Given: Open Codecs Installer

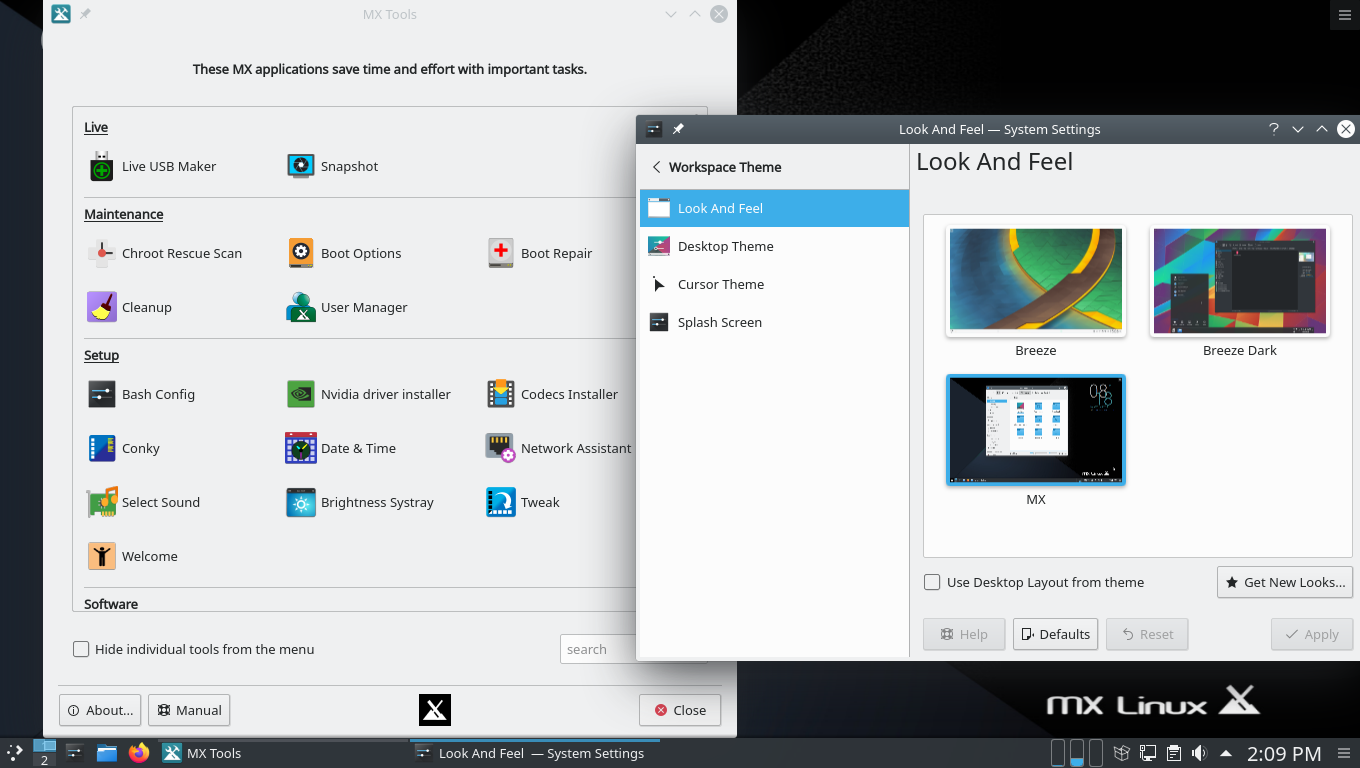Looking at the screenshot, I should click(x=552, y=394).
